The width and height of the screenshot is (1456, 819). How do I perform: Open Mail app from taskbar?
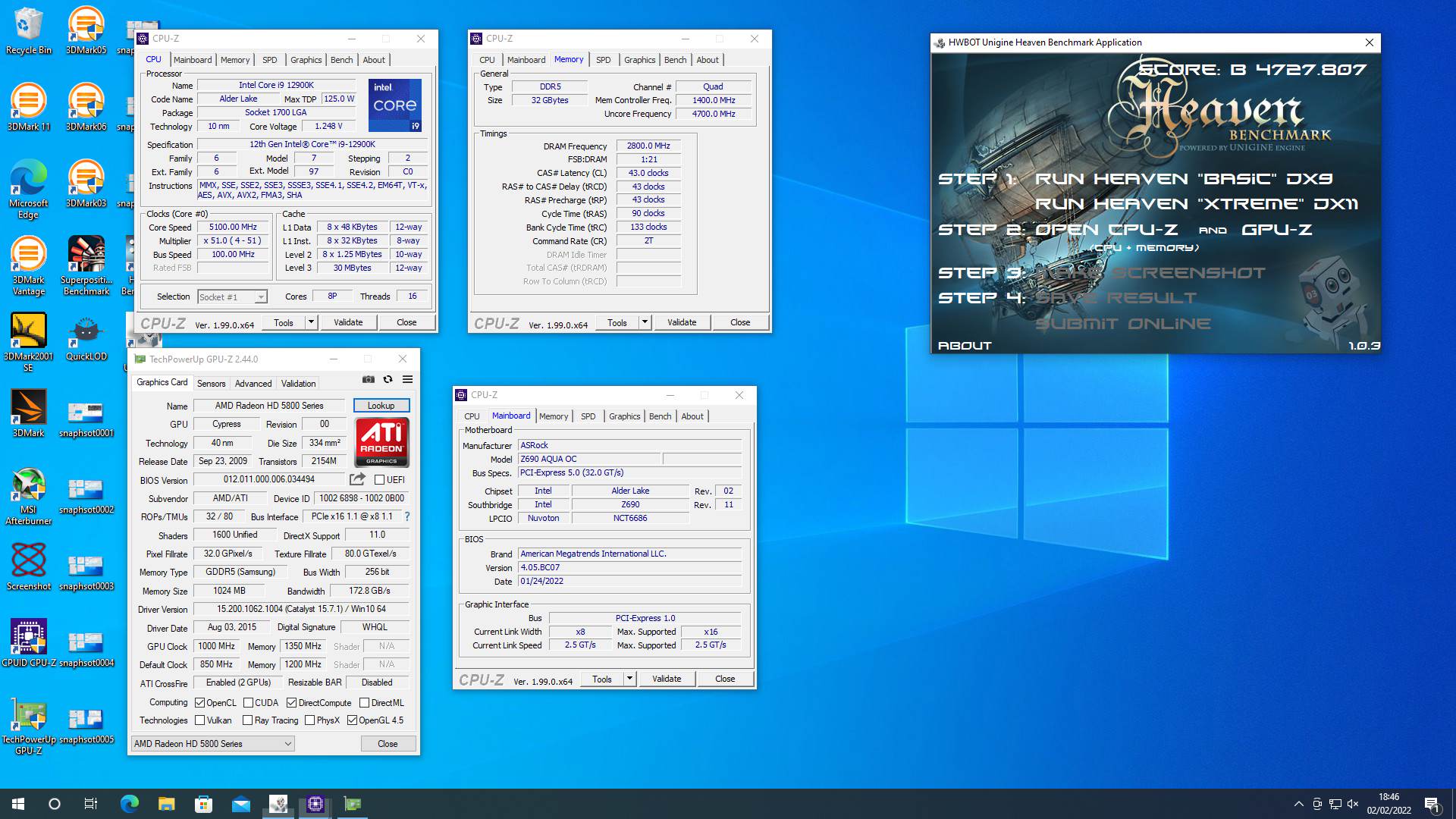[240, 804]
